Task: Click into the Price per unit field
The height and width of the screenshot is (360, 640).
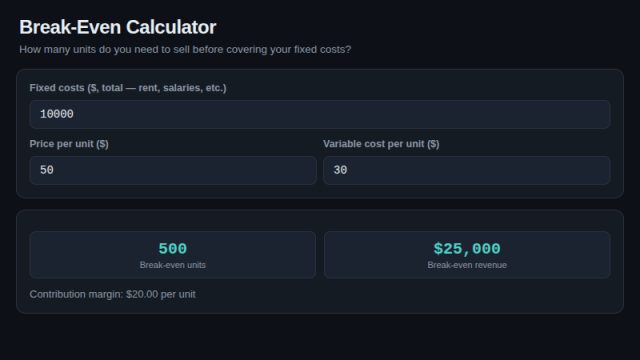Action: (173, 170)
